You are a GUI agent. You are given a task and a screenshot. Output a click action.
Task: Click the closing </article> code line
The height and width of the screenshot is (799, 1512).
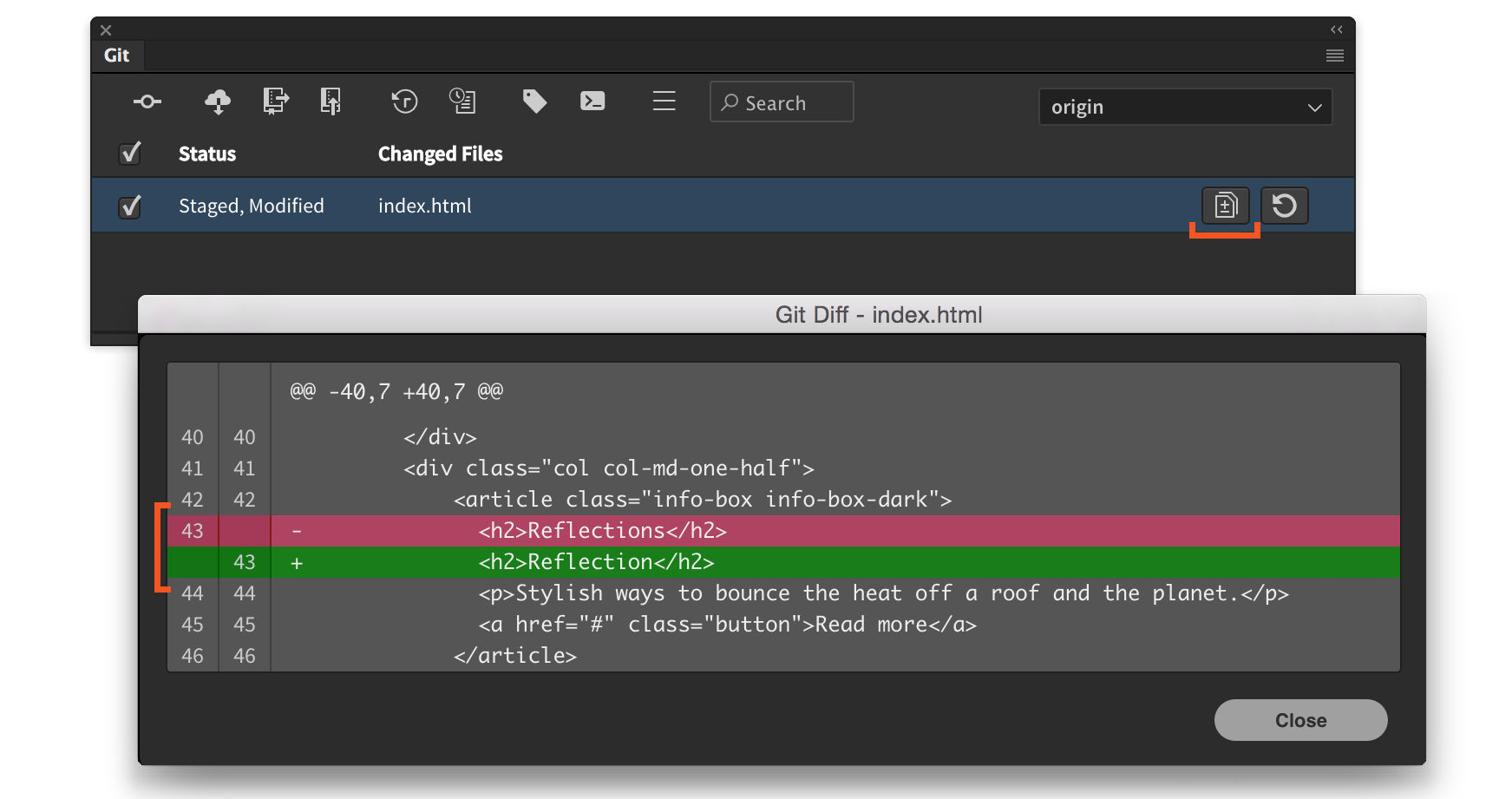(783, 656)
